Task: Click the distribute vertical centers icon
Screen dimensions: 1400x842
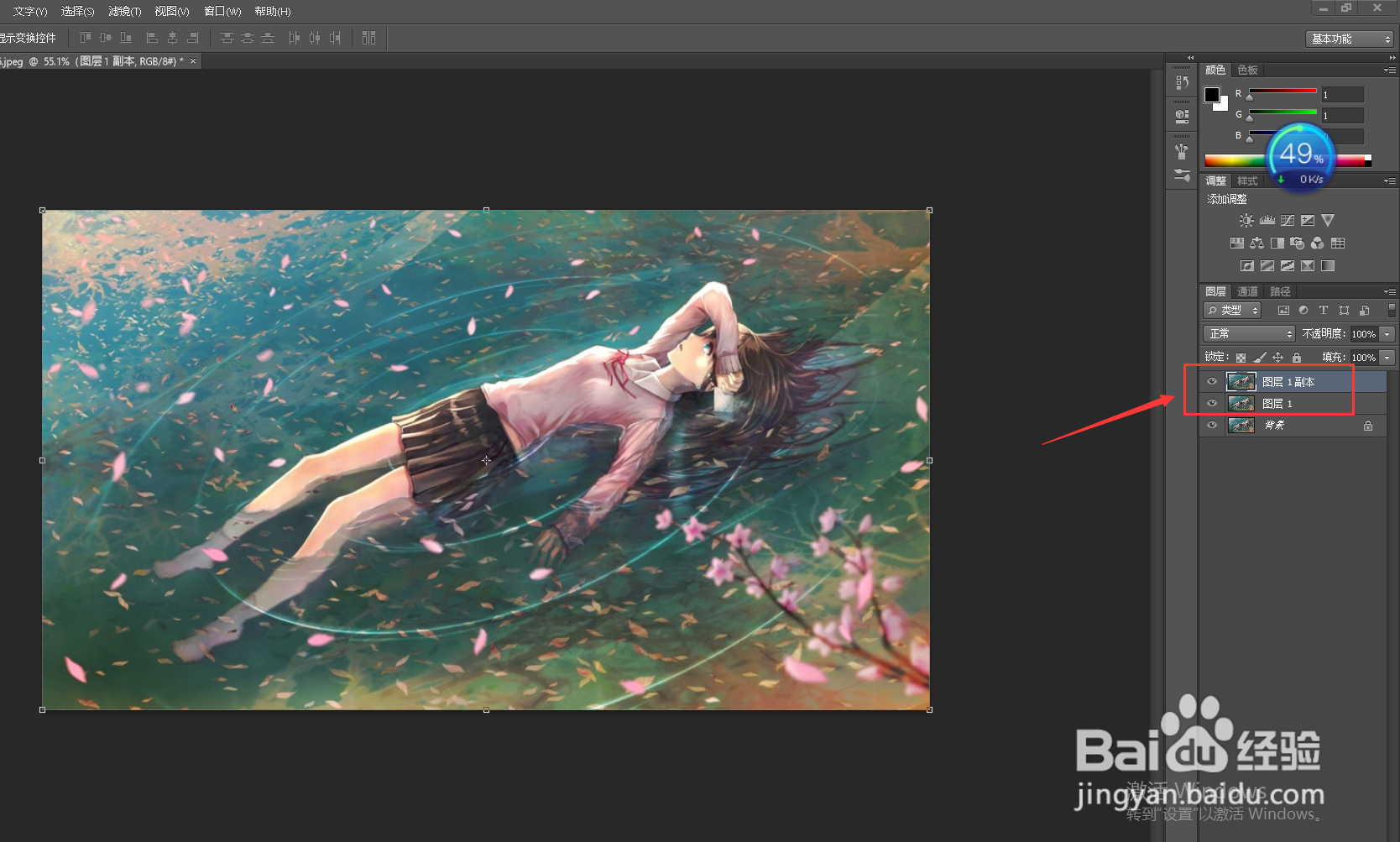Action: [247, 38]
